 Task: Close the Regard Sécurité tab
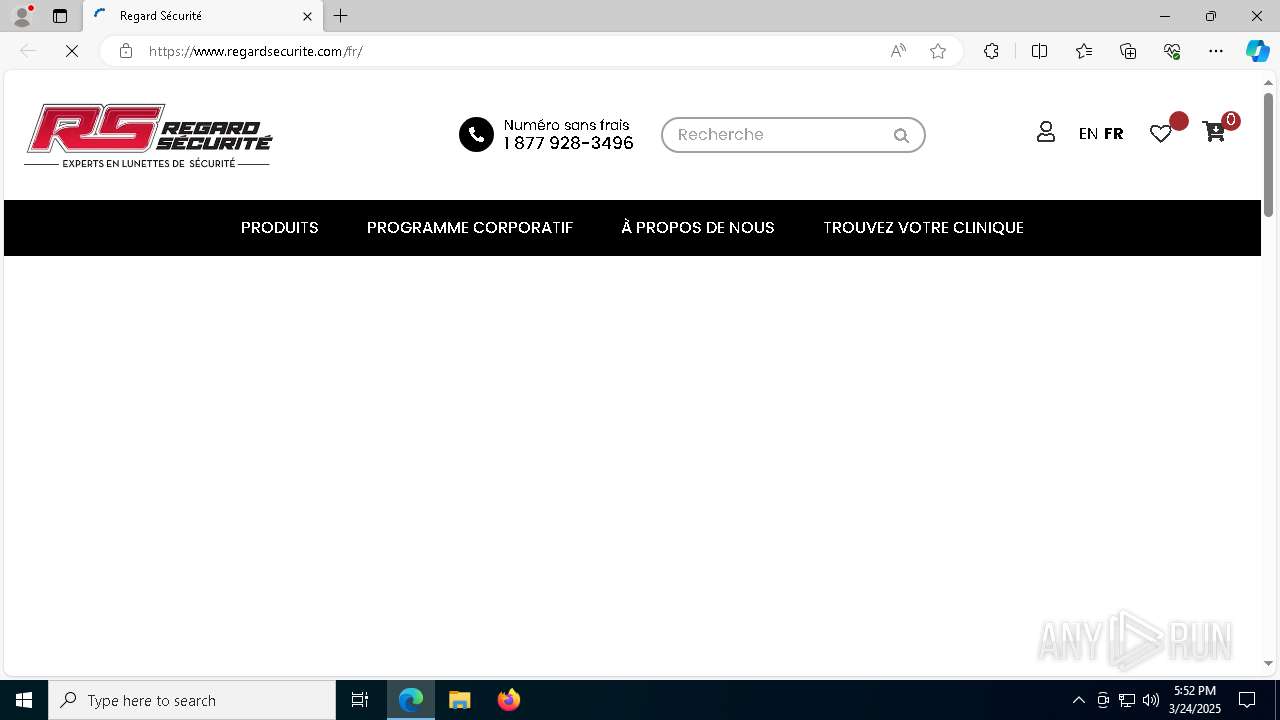[307, 16]
